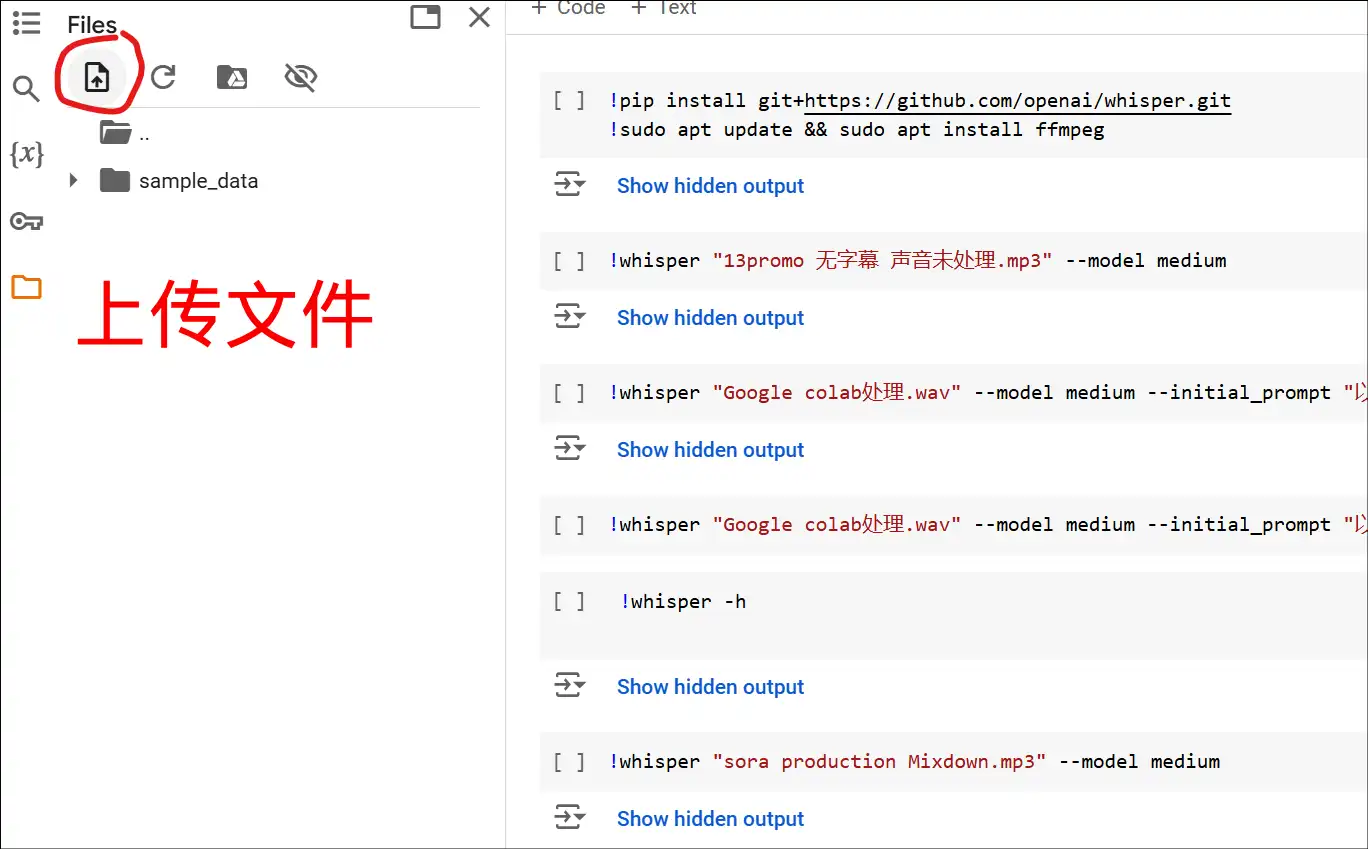Viewport: 1368px width, 849px height.
Task: Click the 'Files' panel title
Action: coord(92,25)
